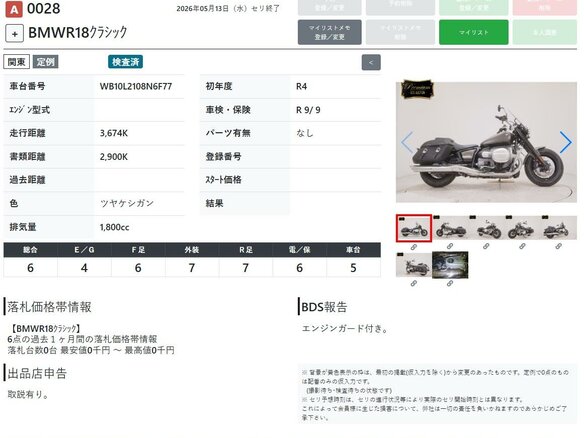The image size is (584, 438).
Task: Show next photo with right arrow
Action: pyautogui.click(x=565, y=142)
